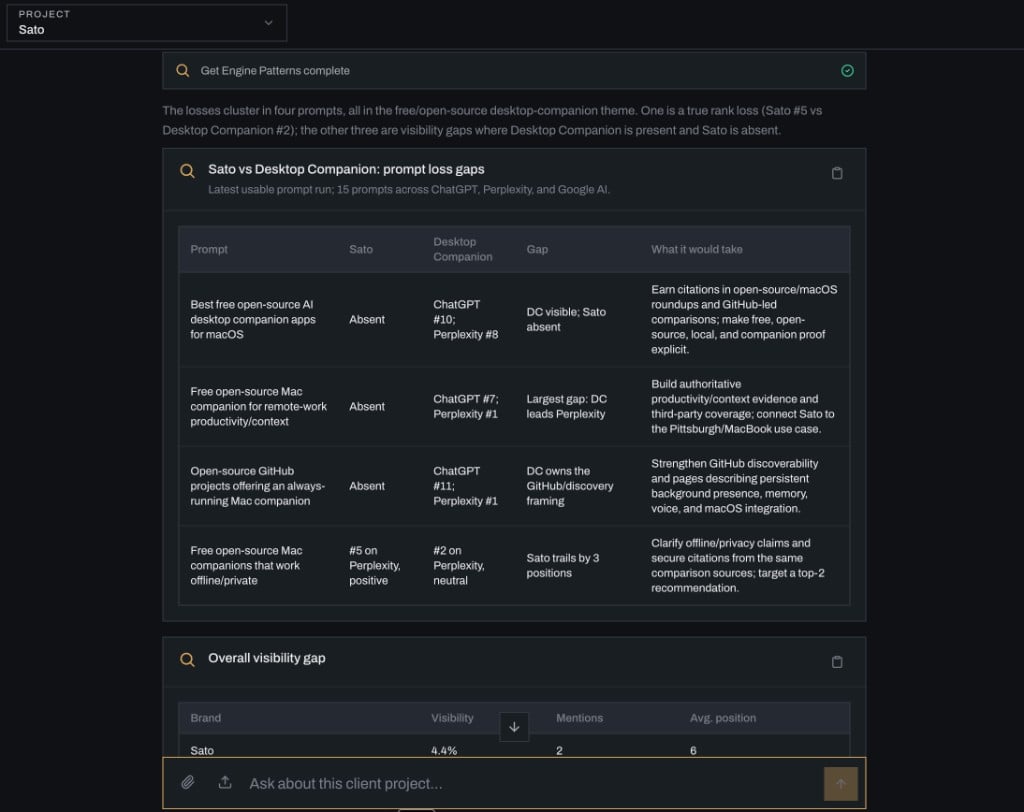
Task: Select the Free open-source Mac companions offline/private prompt
Action: [x=246, y=566]
